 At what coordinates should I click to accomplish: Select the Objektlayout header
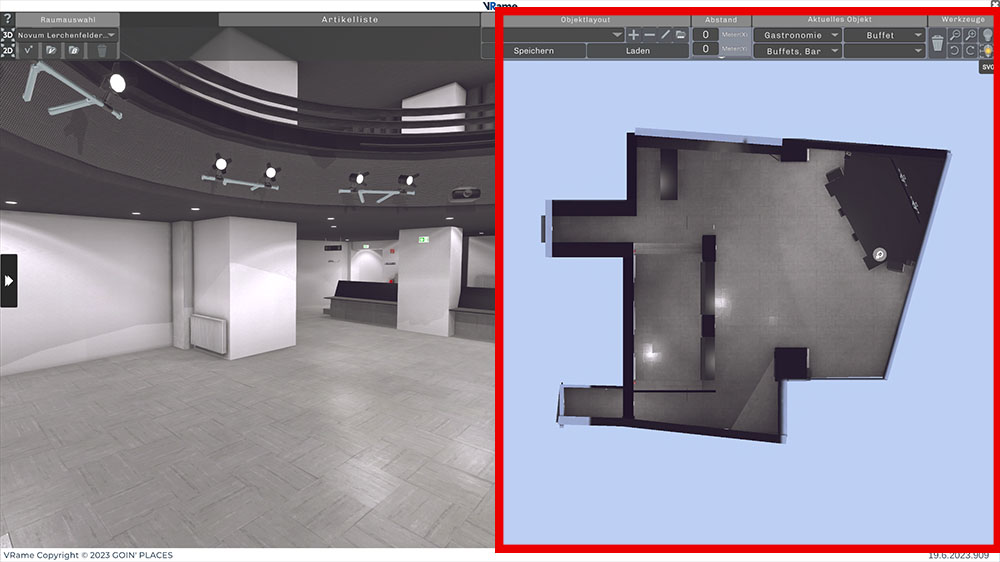click(585, 20)
